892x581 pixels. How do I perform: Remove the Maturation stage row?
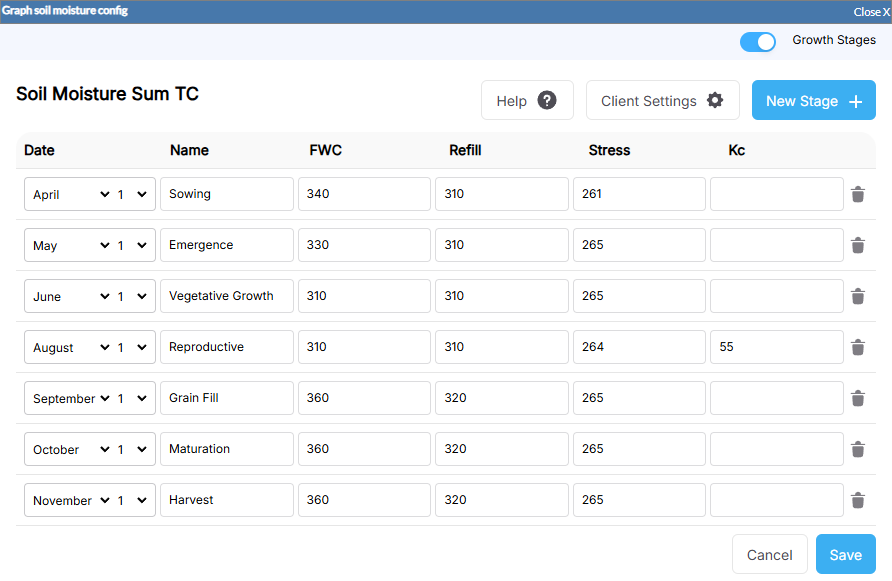(x=857, y=449)
